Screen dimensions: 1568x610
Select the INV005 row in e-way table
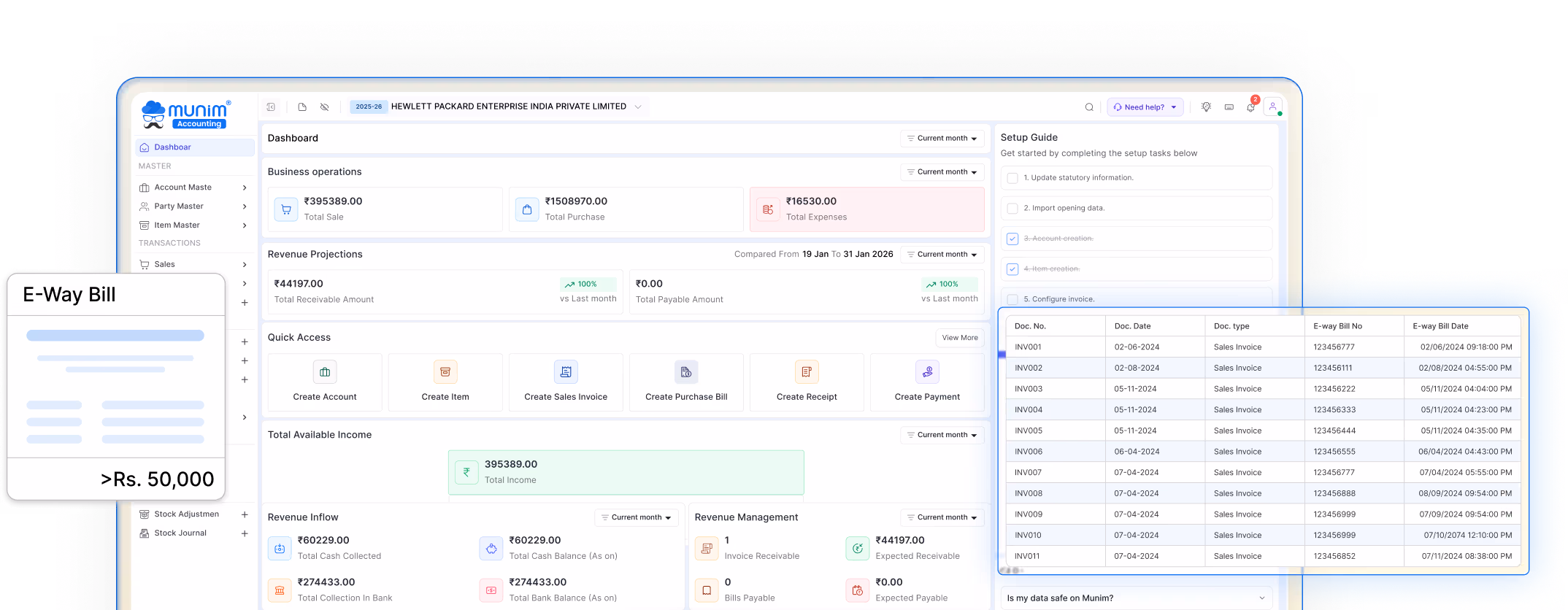pos(1028,431)
